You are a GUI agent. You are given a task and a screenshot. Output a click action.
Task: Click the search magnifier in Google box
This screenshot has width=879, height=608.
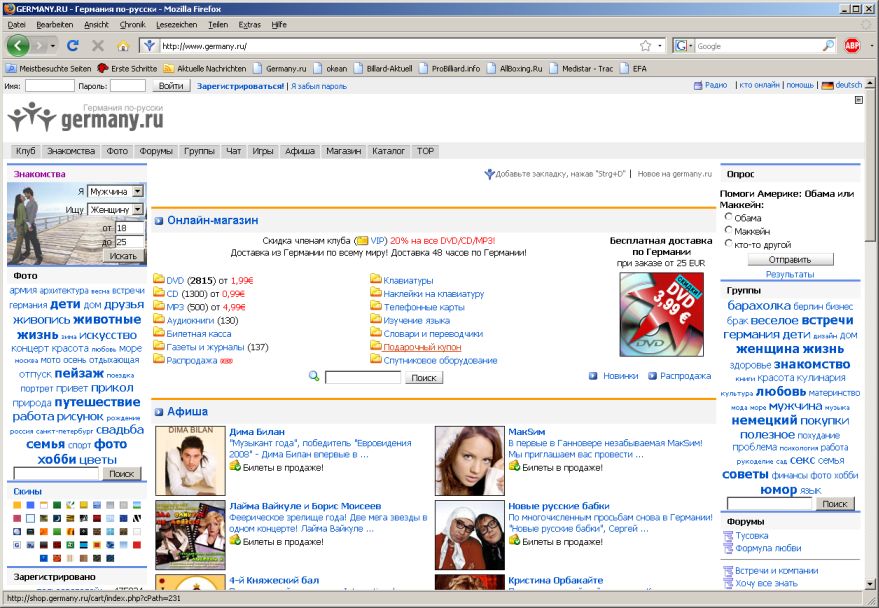click(x=827, y=46)
